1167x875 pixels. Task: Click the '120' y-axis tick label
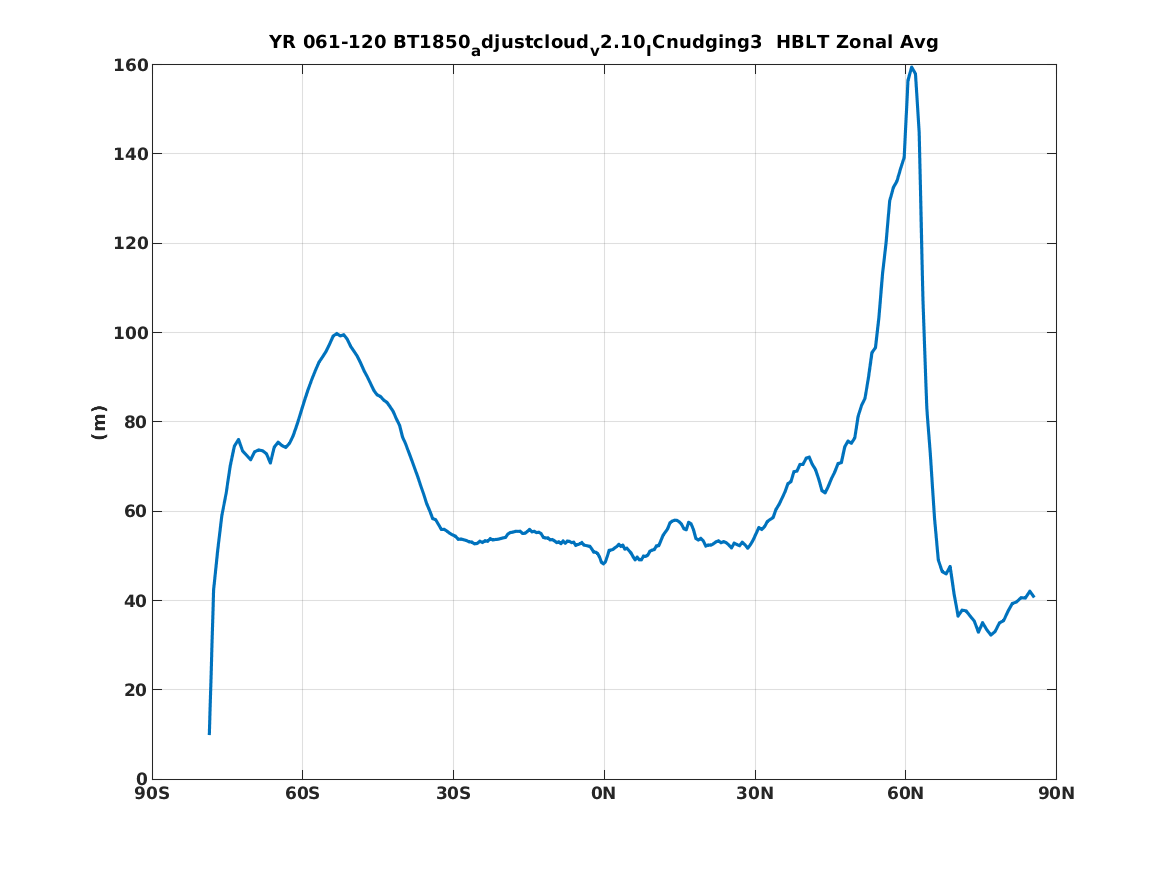130,243
